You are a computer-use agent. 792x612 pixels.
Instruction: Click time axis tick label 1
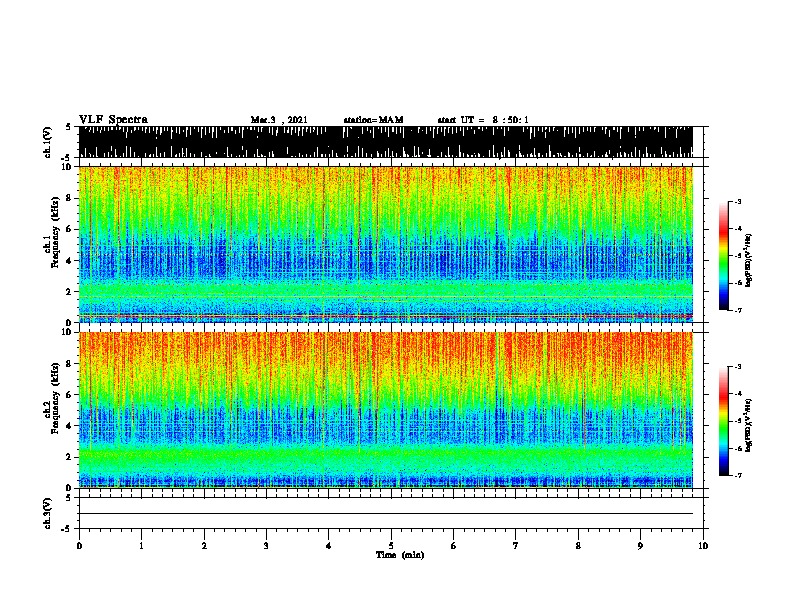click(x=141, y=546)
